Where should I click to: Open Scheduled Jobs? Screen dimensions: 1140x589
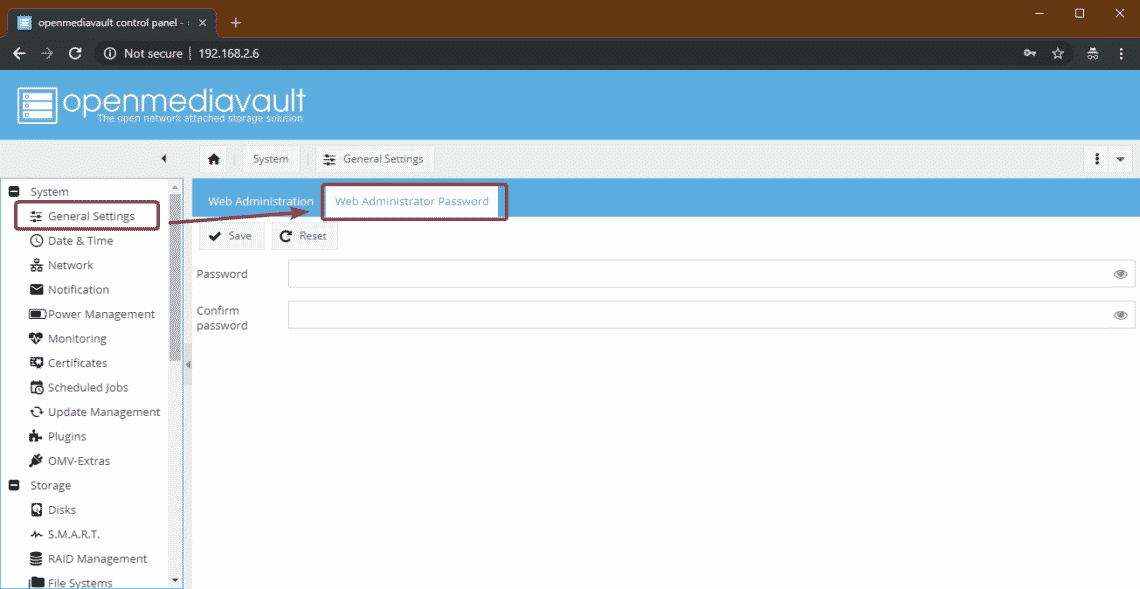pyautogui.click(x=79, y=388)
